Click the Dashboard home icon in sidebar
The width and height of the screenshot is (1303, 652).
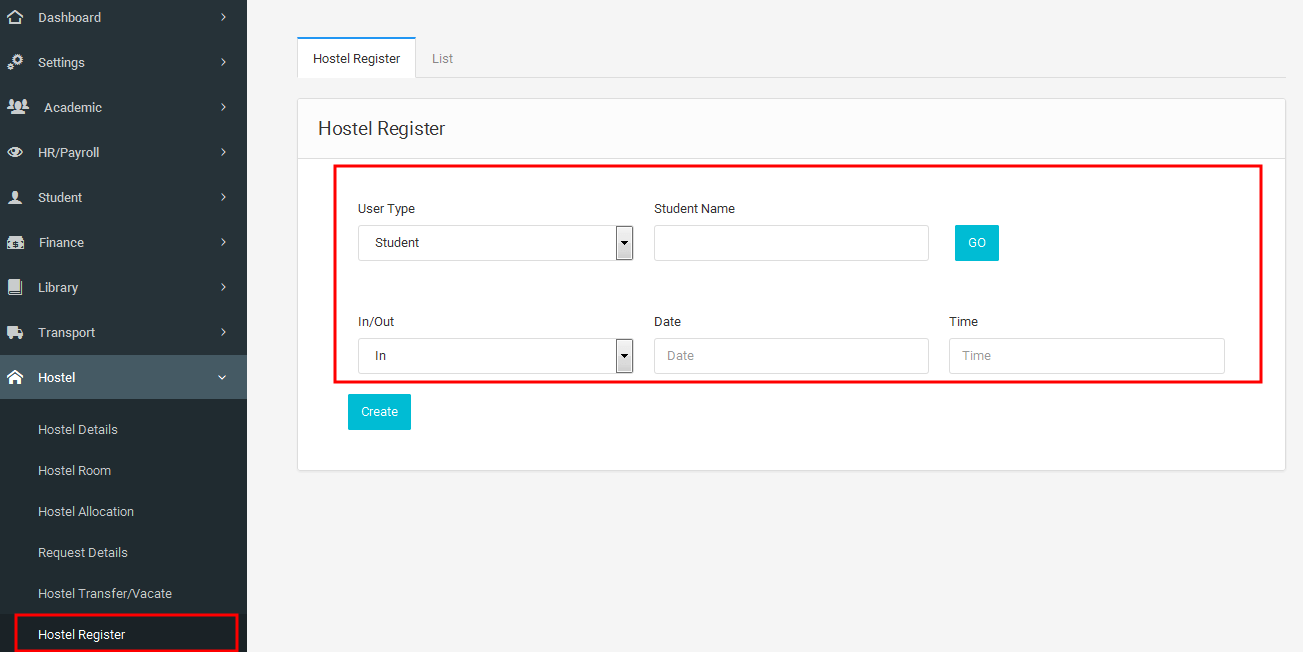click(15, 17)
